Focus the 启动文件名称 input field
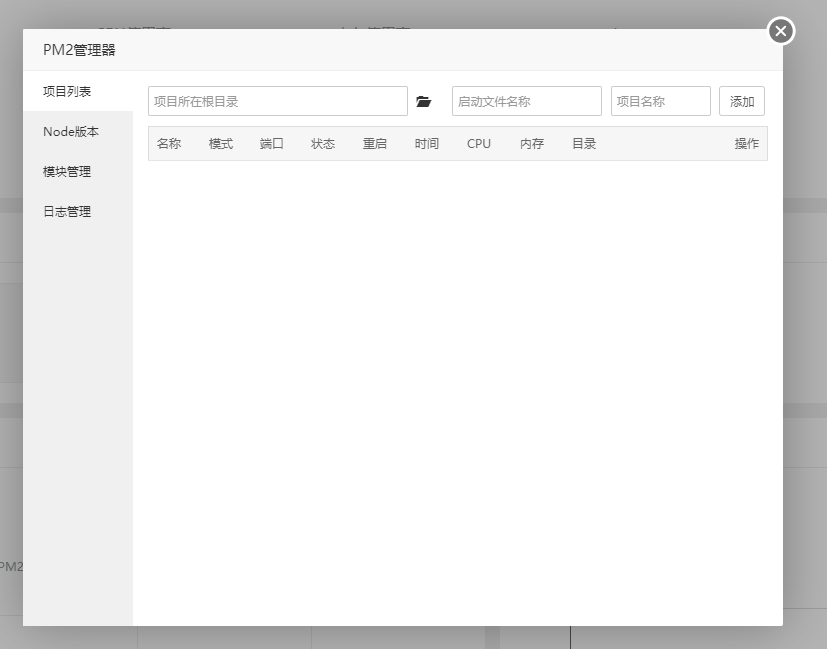Screen dimensions: 827x649 pos(527,101)
